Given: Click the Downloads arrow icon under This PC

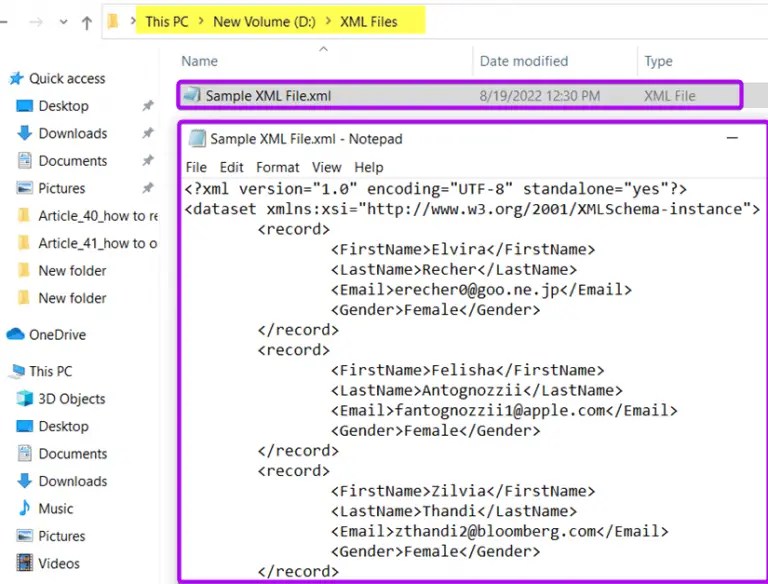Looking at the screenshot, I should coord(24,481).
